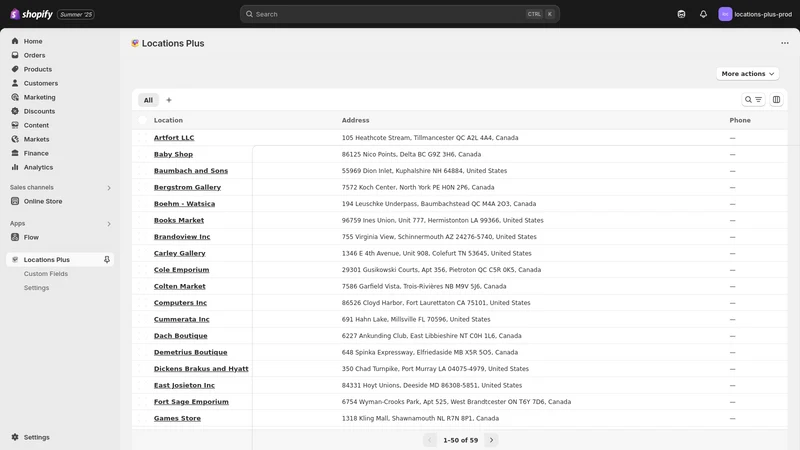This screenshot has width=800, height=450.
Task: Click the Shopify logo
Action: coord(31,14)
